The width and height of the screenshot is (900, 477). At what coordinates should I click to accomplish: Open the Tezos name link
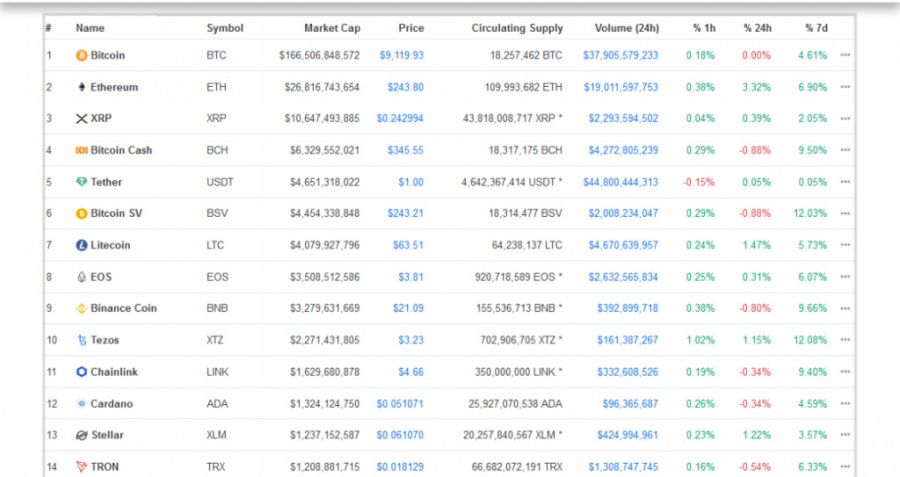click(104, 340)
